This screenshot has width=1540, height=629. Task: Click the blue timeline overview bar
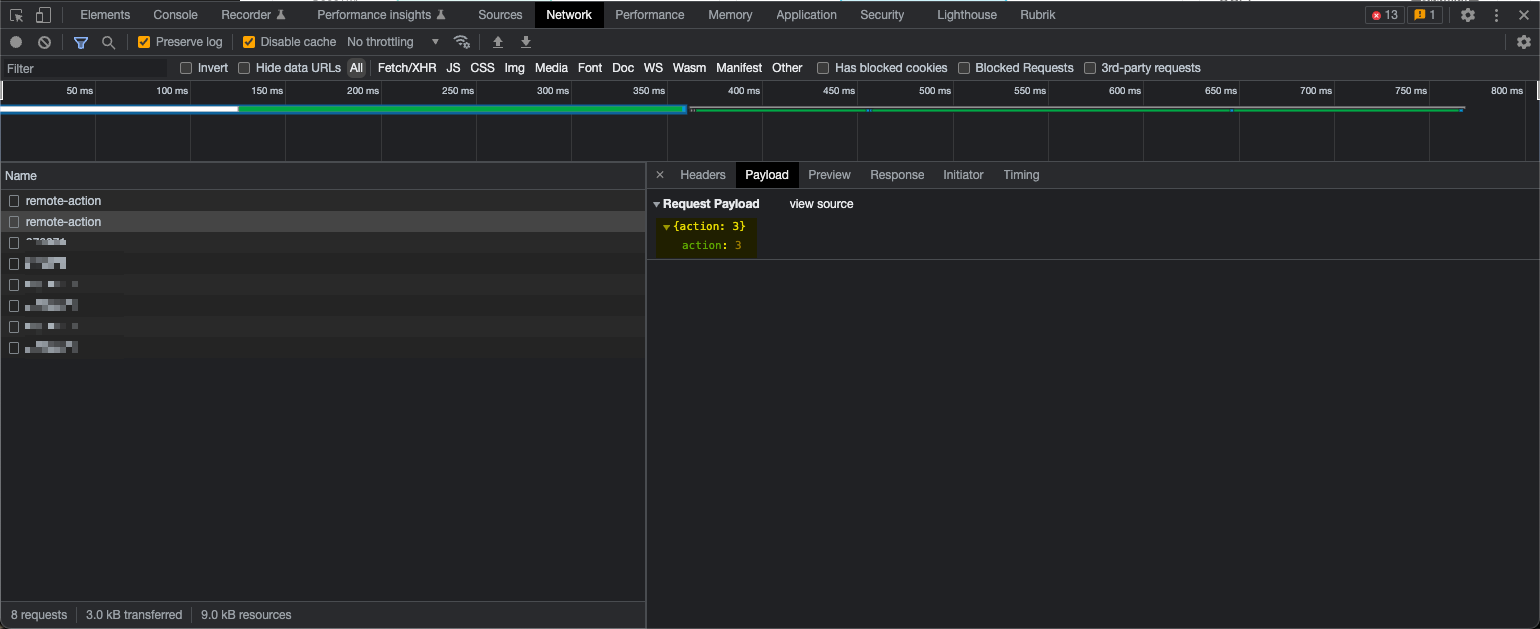(343, 110)
